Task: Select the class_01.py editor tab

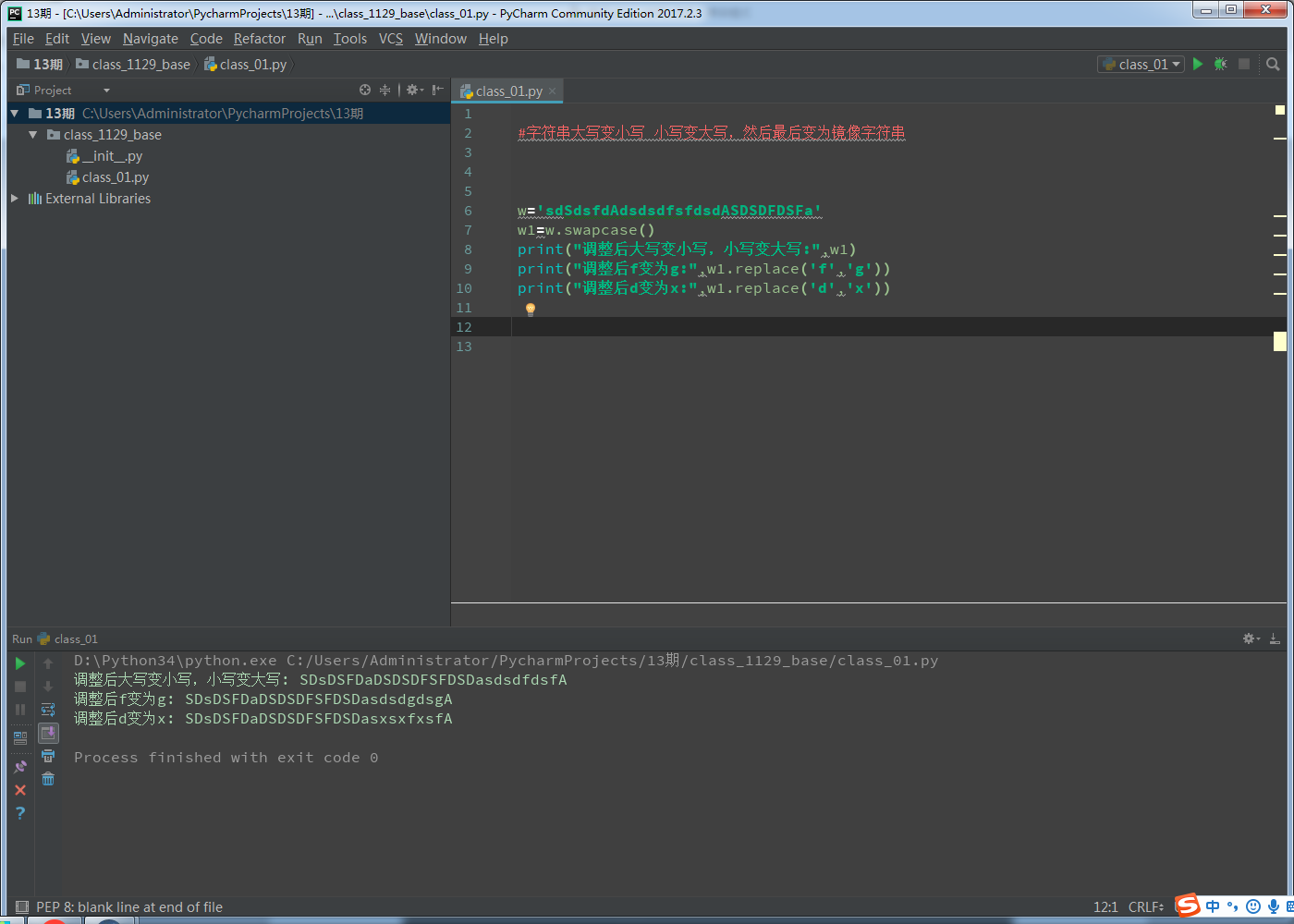Action: tap(507, 91)
